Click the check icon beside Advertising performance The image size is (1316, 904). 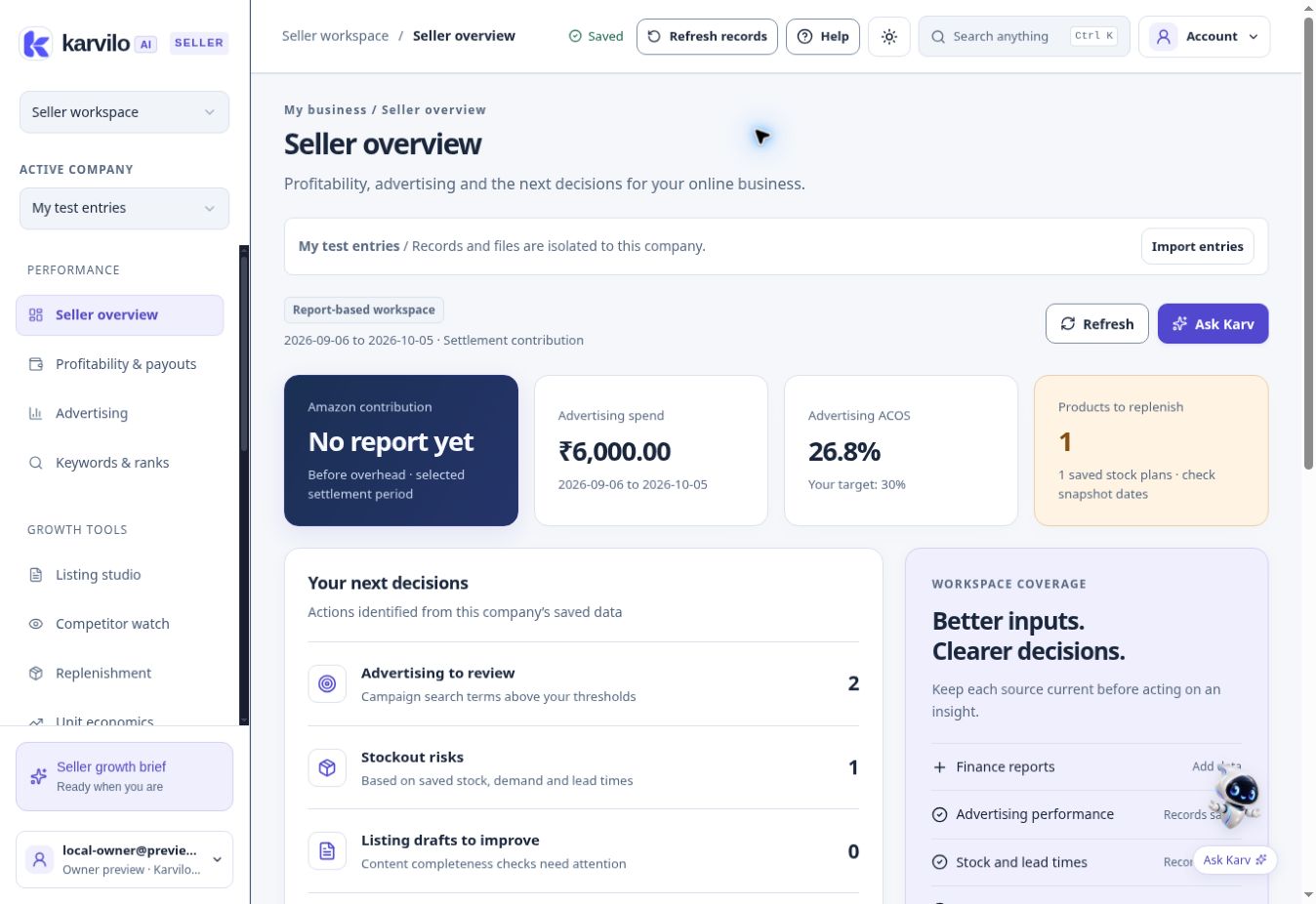pyautogui.click(x=939, y=815)
